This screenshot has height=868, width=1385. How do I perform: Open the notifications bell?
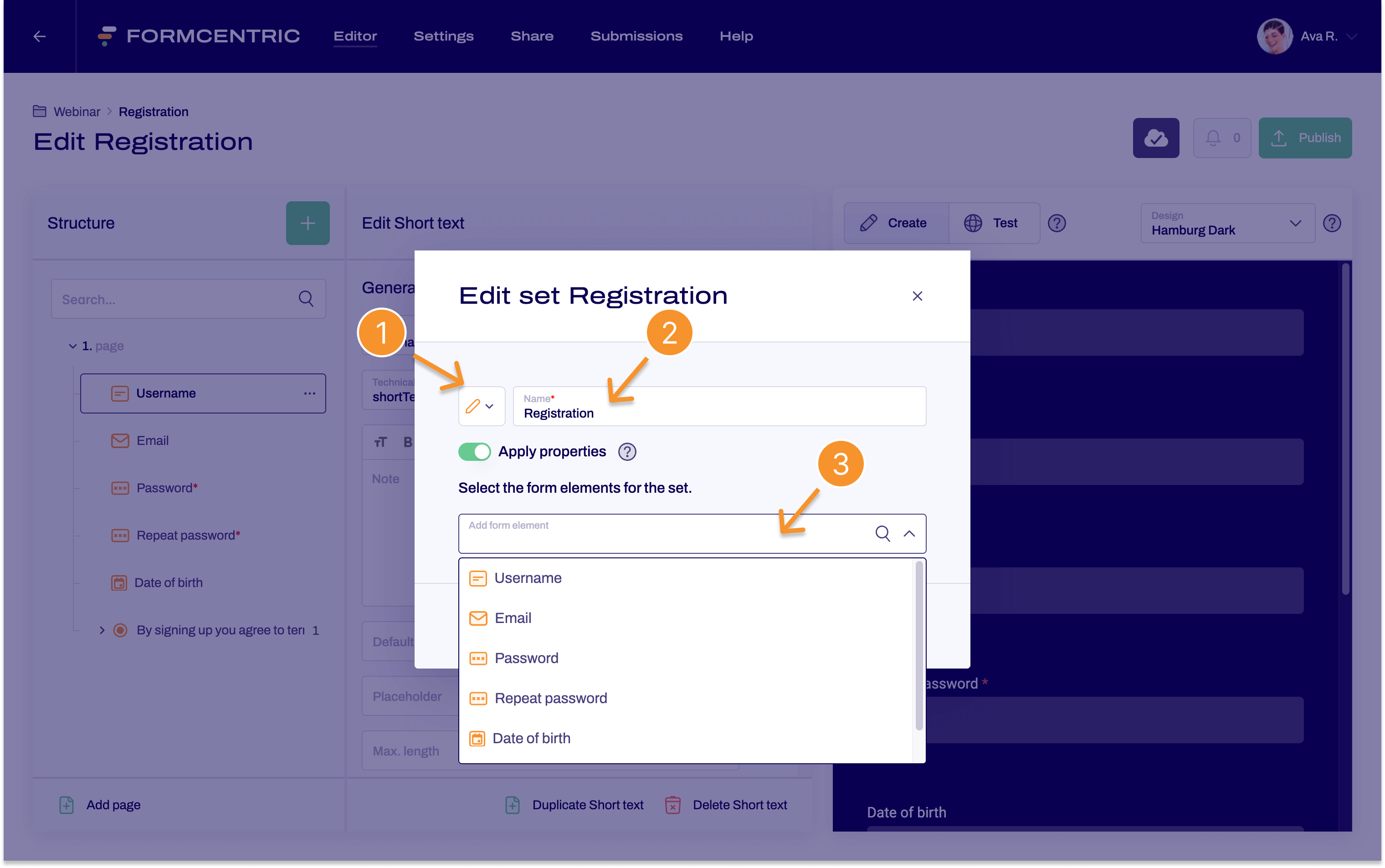coord(1222,138)
